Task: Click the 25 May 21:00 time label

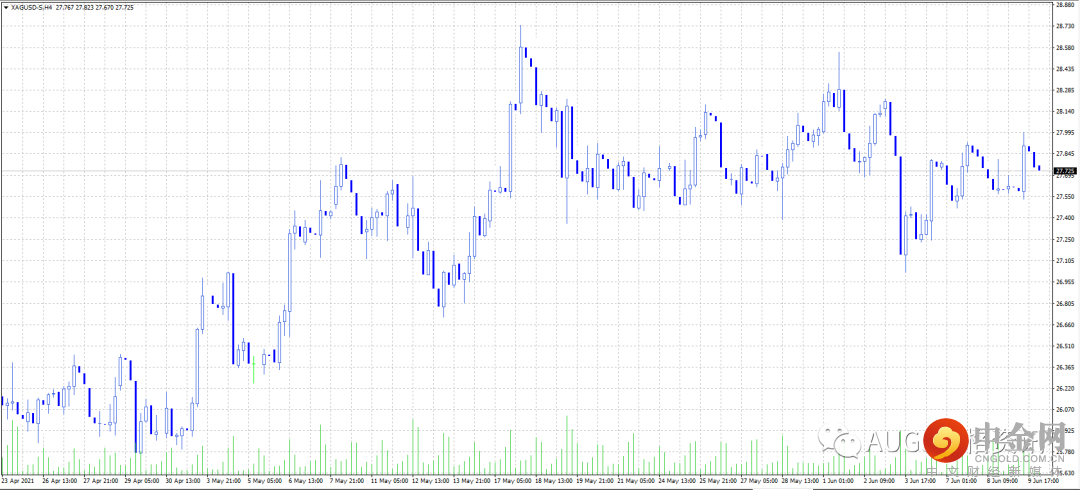Action: (x=719, y=479)
